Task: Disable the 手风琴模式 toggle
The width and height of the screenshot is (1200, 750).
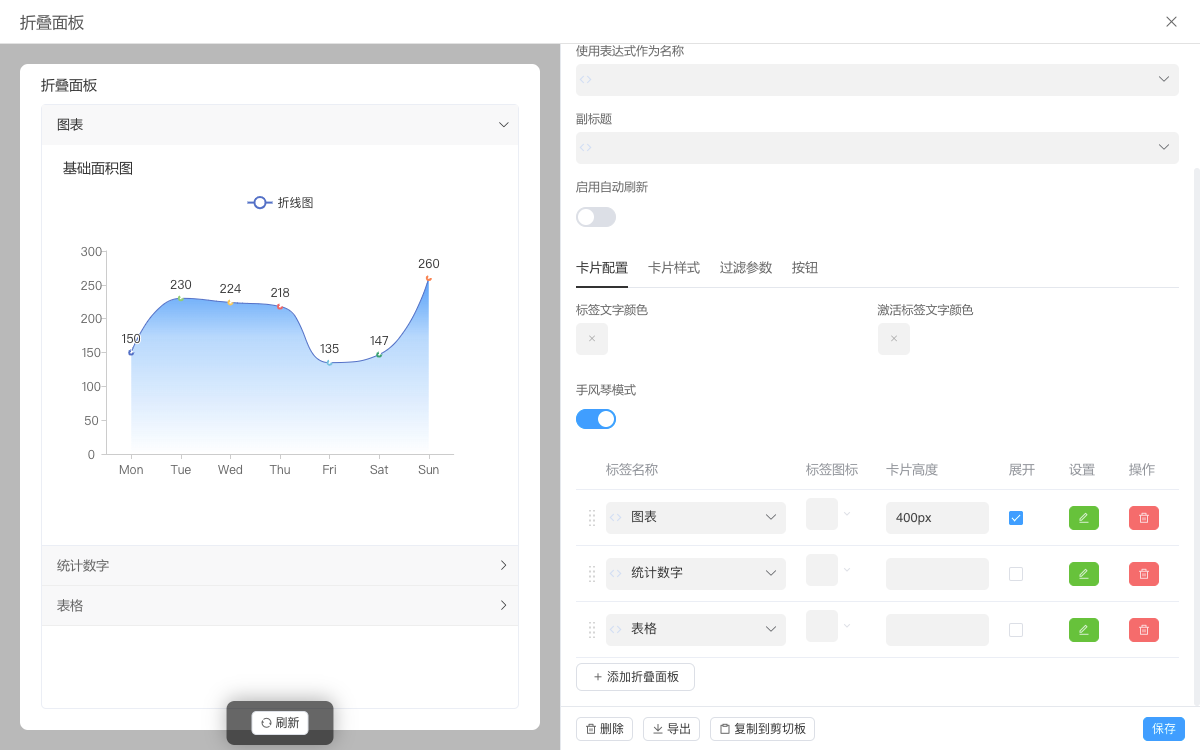Action: pos(595,418)
